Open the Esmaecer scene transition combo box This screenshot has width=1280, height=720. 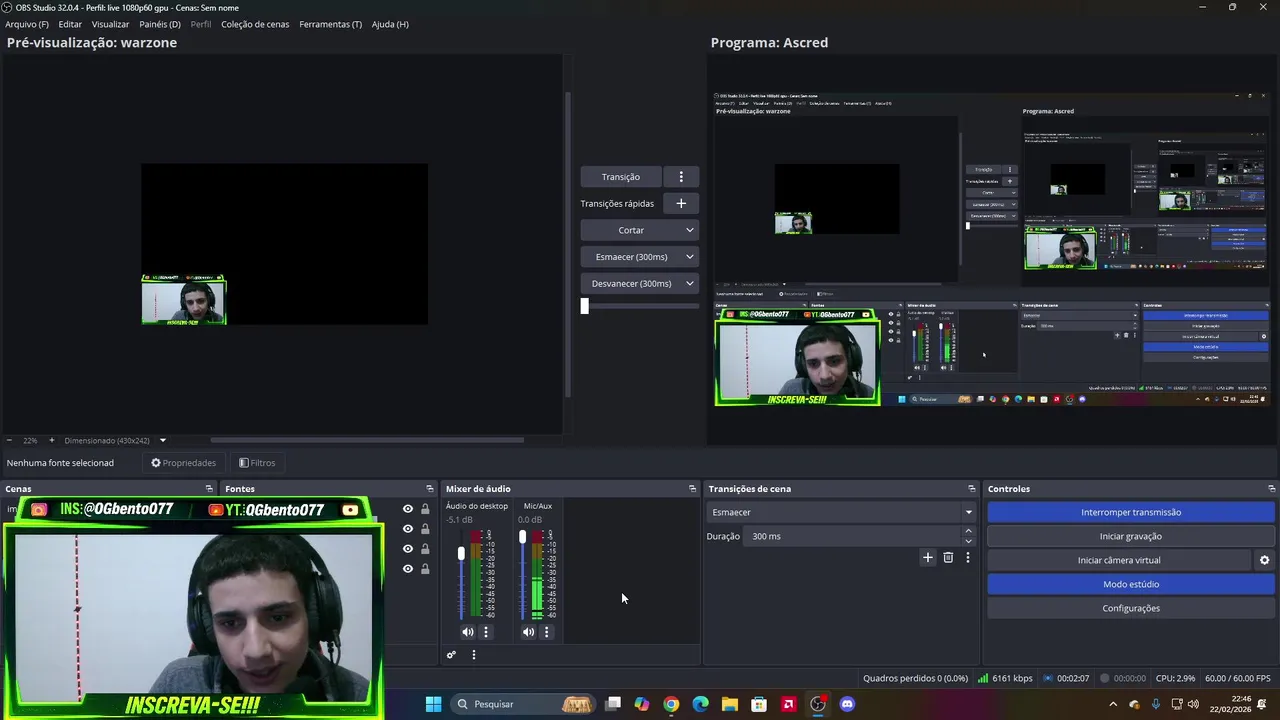[x=841, y=512]
